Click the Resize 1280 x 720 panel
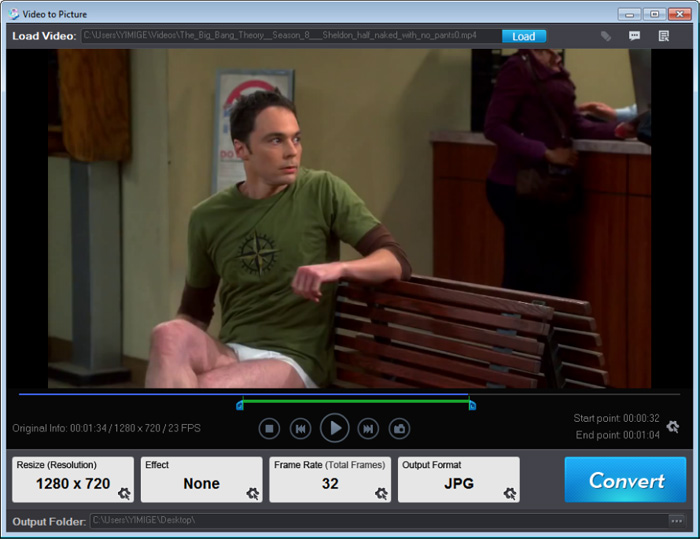The height and width of the screenshot is (539, 700). point(73,479)
